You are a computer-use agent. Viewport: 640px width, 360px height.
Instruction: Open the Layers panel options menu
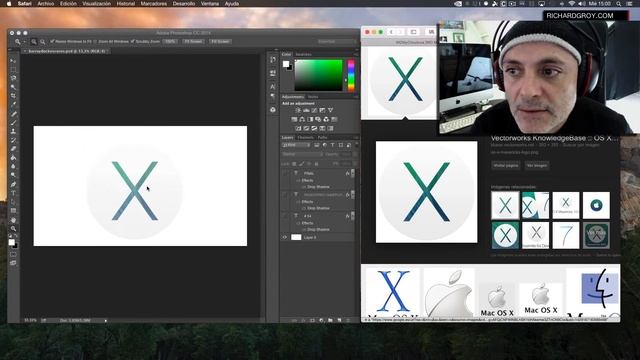356,138
